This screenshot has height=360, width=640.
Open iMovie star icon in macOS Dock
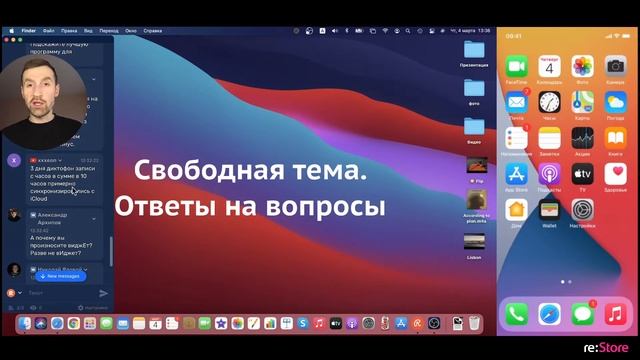pos(221,324)
